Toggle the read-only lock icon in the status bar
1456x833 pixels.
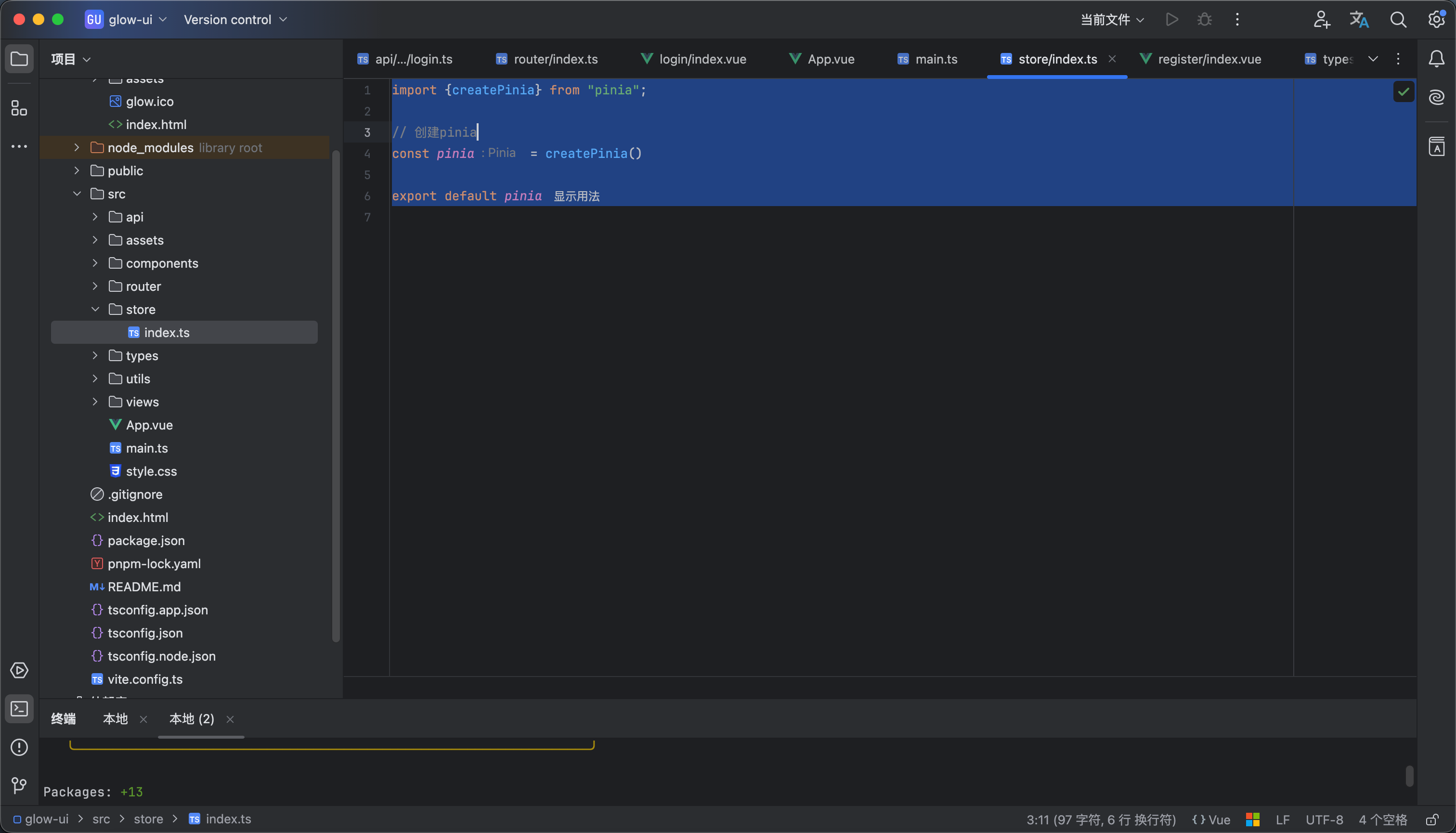(x=1432, y=820)
